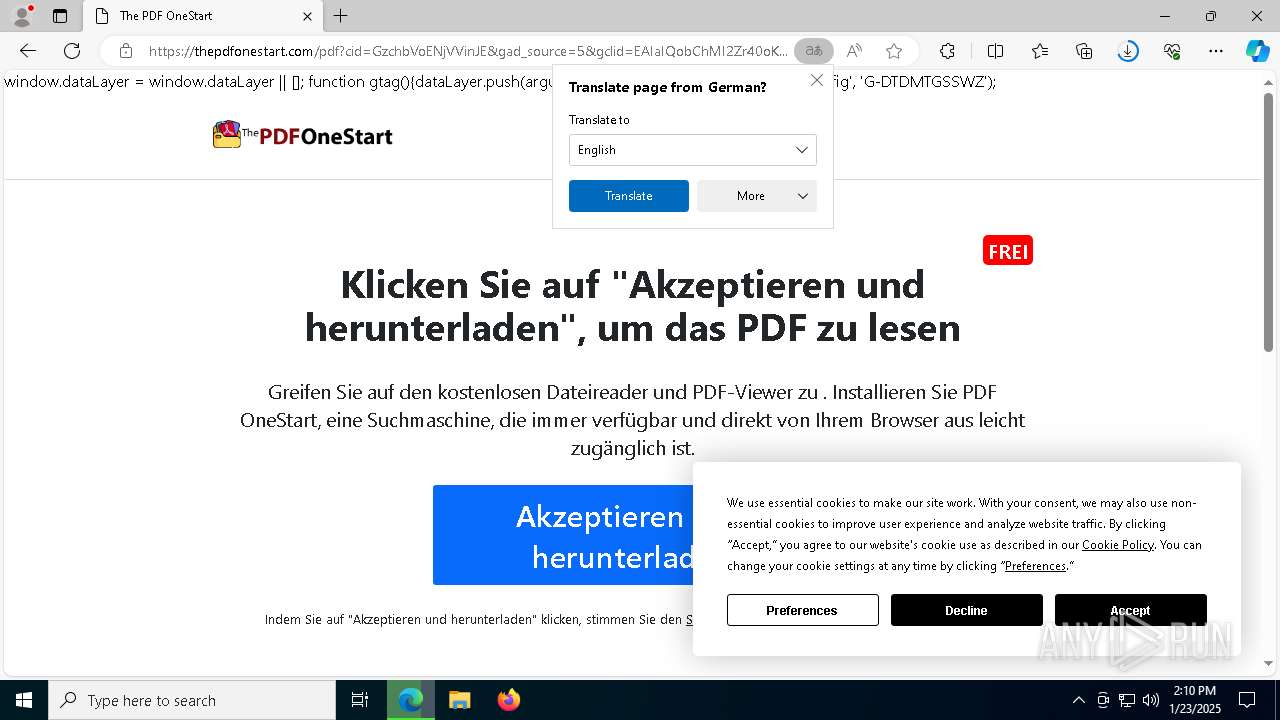The width and height of the screenshot is (1280, 720).
Task: Click the red FREI badge
Action: point(1008,251)
